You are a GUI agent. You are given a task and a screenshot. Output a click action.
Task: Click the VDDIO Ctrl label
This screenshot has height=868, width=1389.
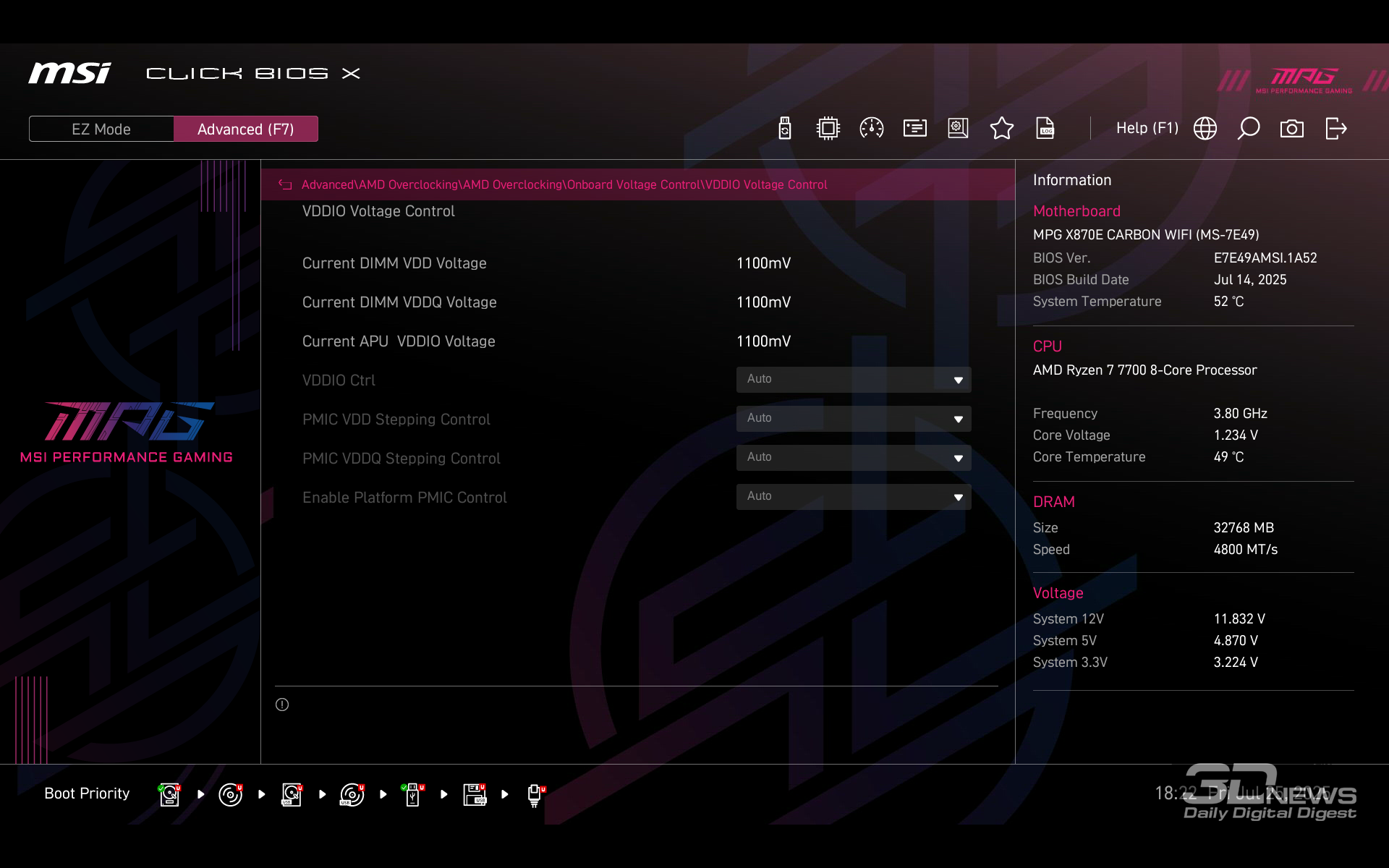[x=339, y=380]
